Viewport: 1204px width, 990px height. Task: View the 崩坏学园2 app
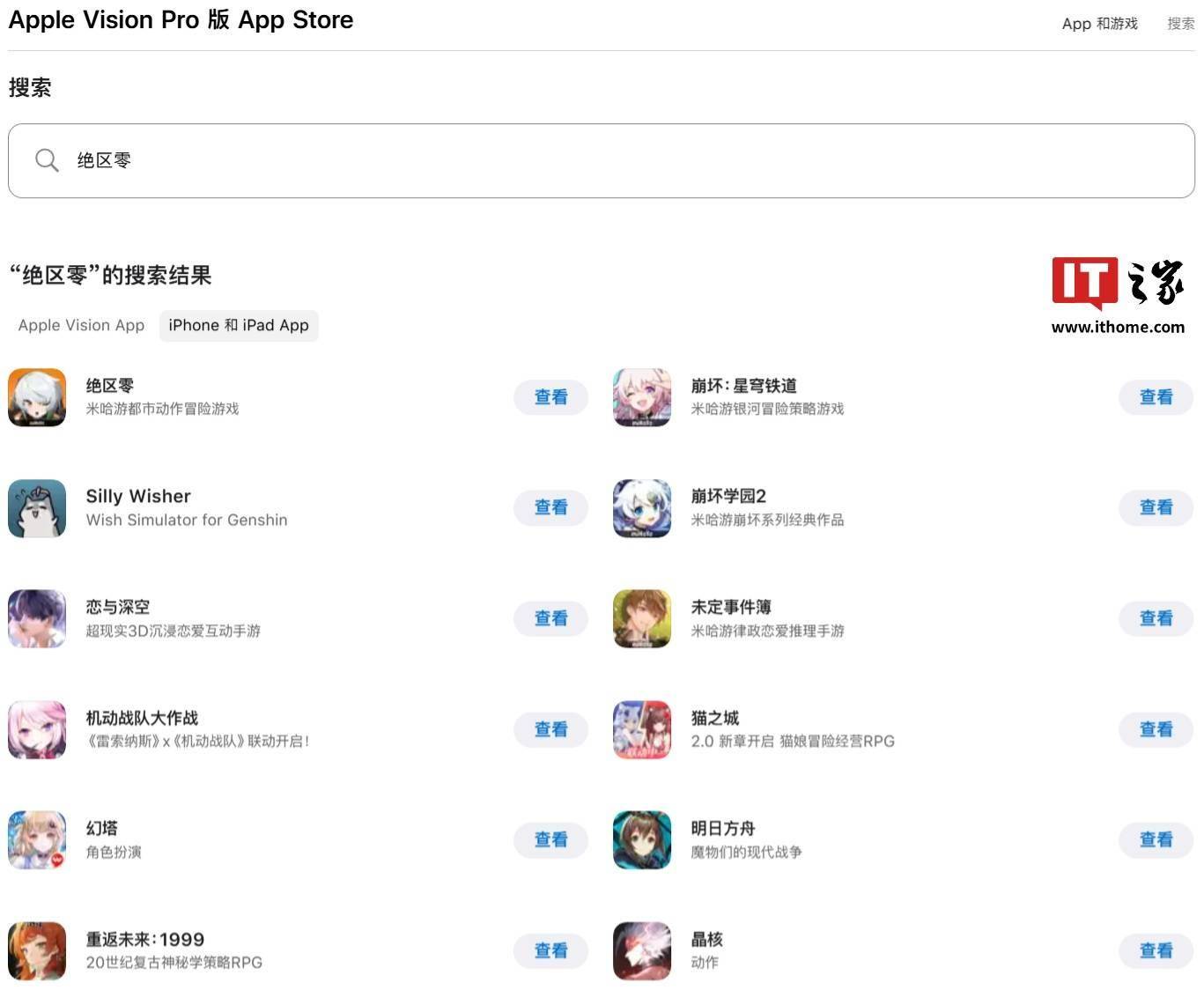[x=1156, y=507]
